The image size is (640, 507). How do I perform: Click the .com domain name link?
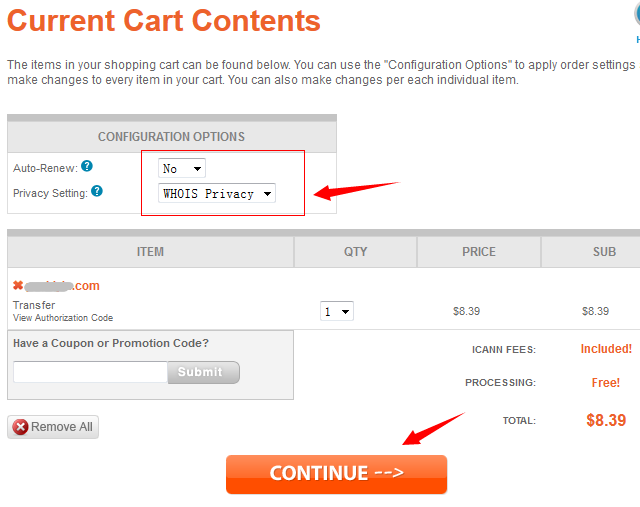click(x=62, y=286)
